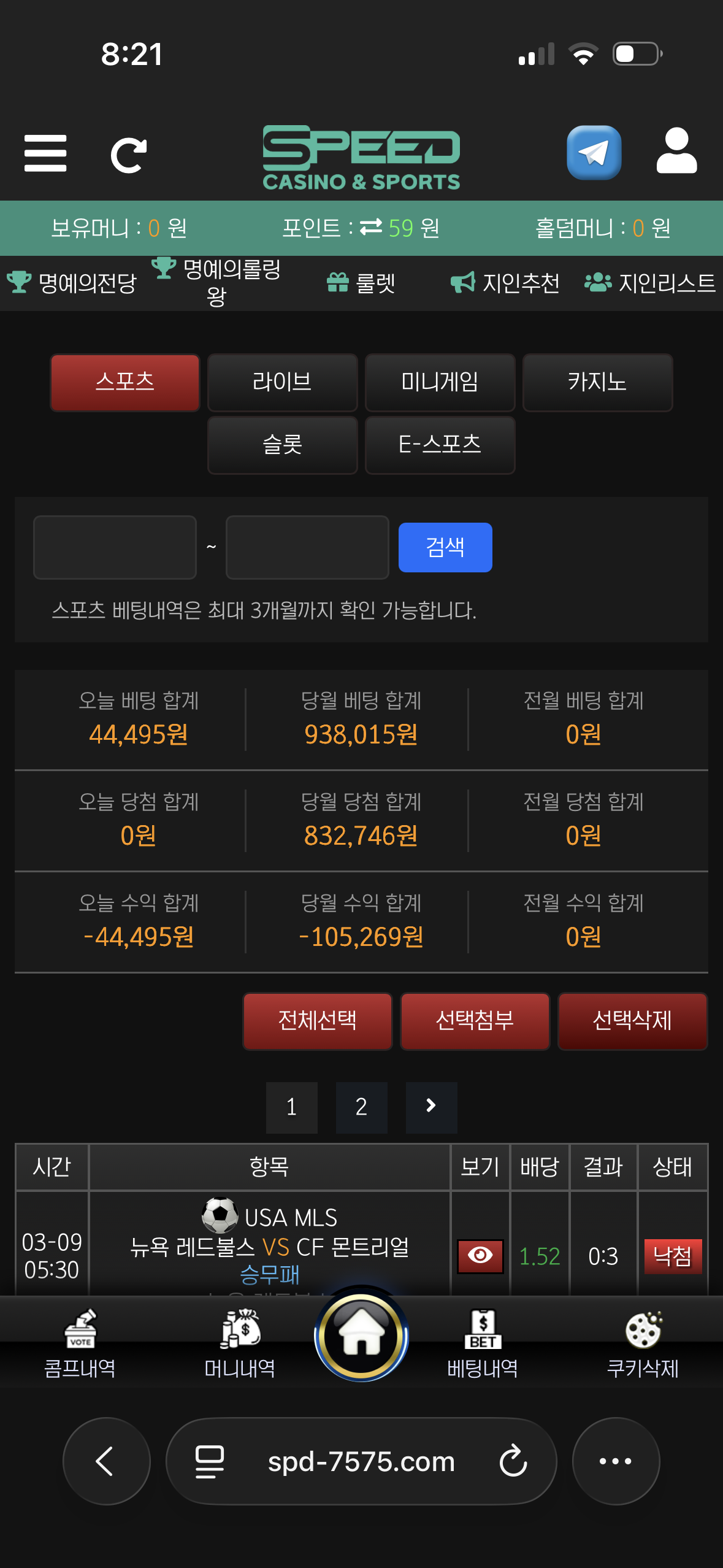
Task: Tap the page refresh arrow icon in header
Action: pyautogui.click(x=129, y=155)
